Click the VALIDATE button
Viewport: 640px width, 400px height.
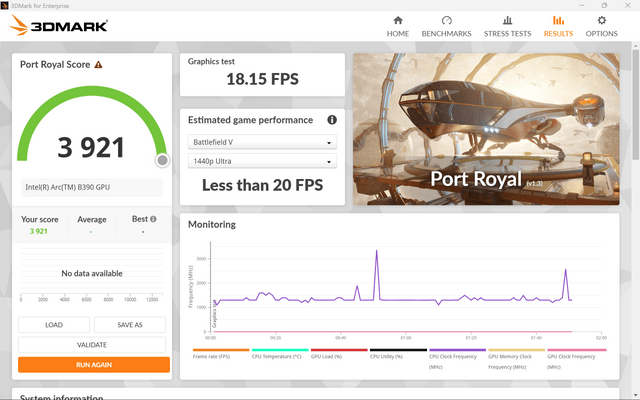pyautogui.click(x=92, y=345)
